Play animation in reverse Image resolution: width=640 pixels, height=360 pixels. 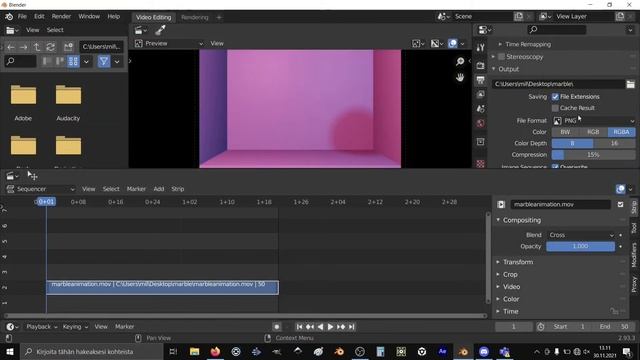point(320,327)
